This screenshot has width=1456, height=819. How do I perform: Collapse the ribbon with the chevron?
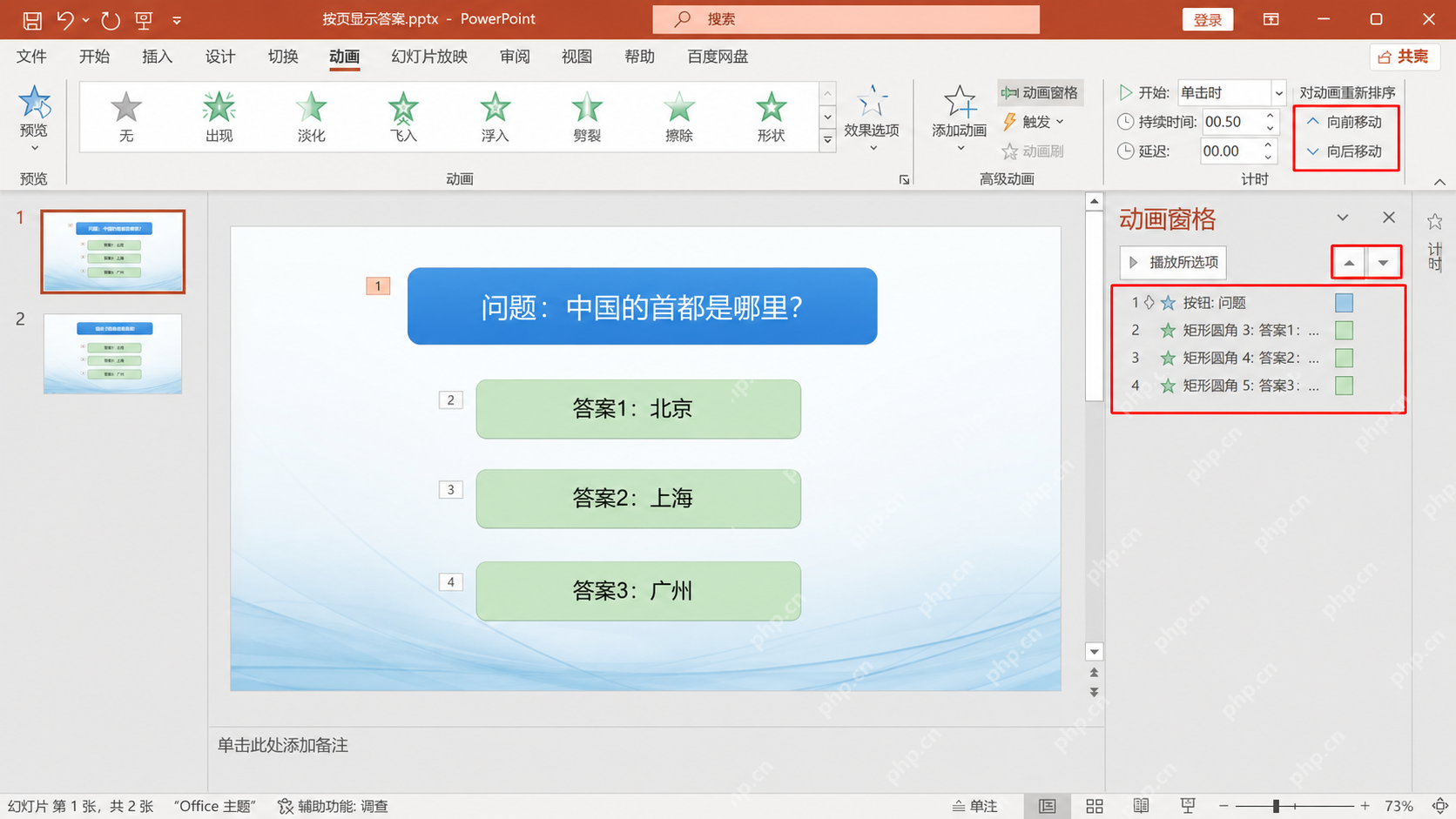(1439, 182)
